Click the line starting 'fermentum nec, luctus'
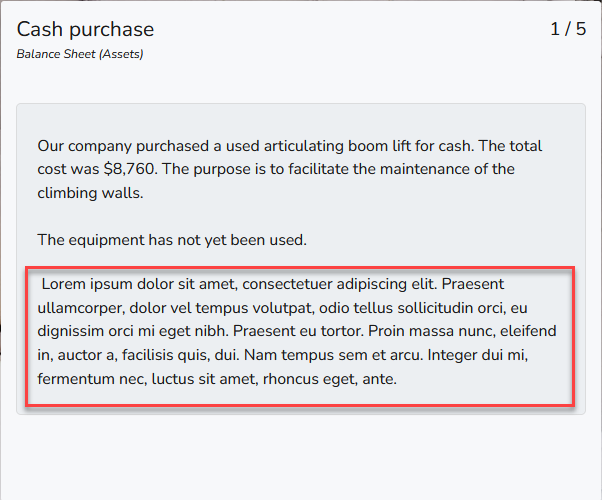 coord(217,379)
